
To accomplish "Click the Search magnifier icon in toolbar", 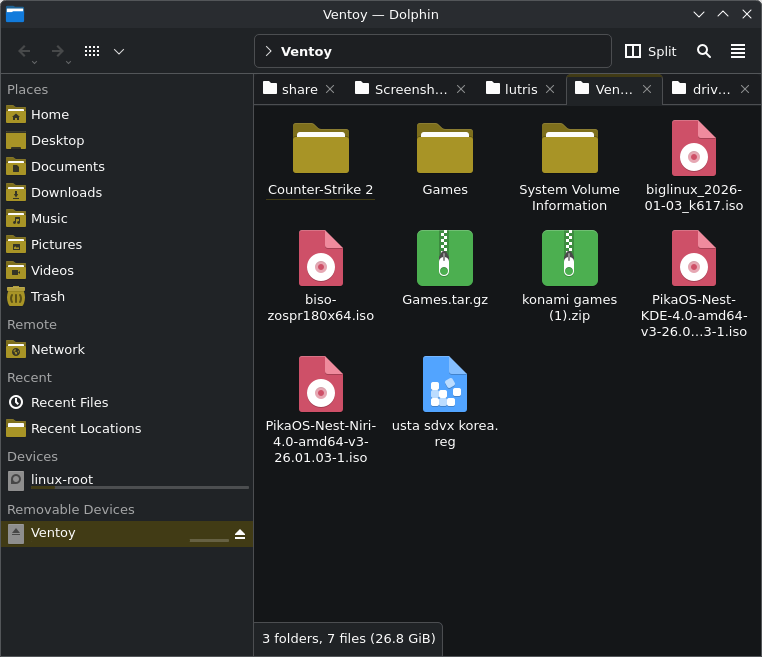I will [x=704, y=51].
